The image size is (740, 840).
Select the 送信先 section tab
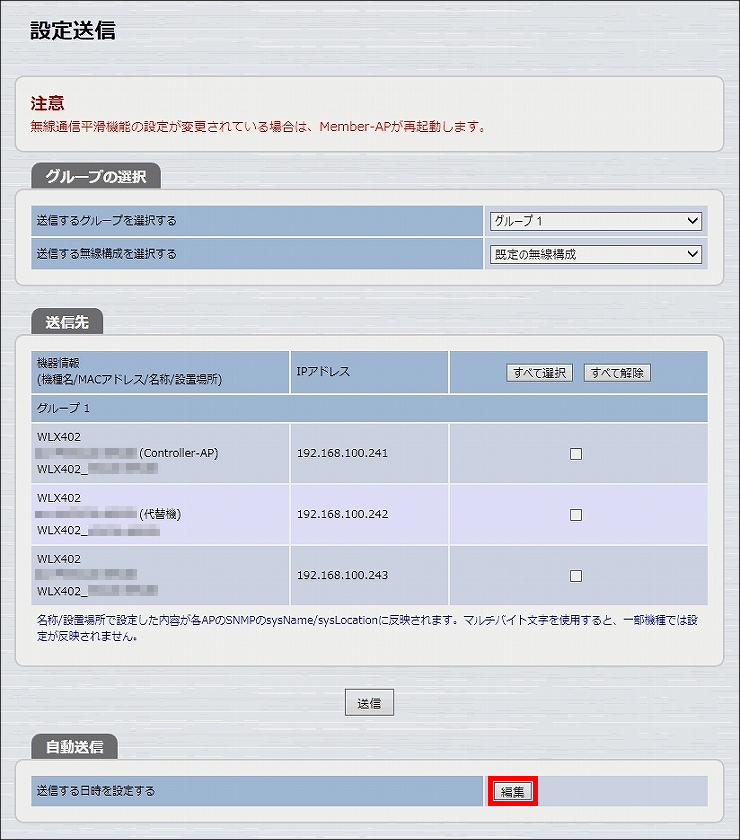(67, 321)
